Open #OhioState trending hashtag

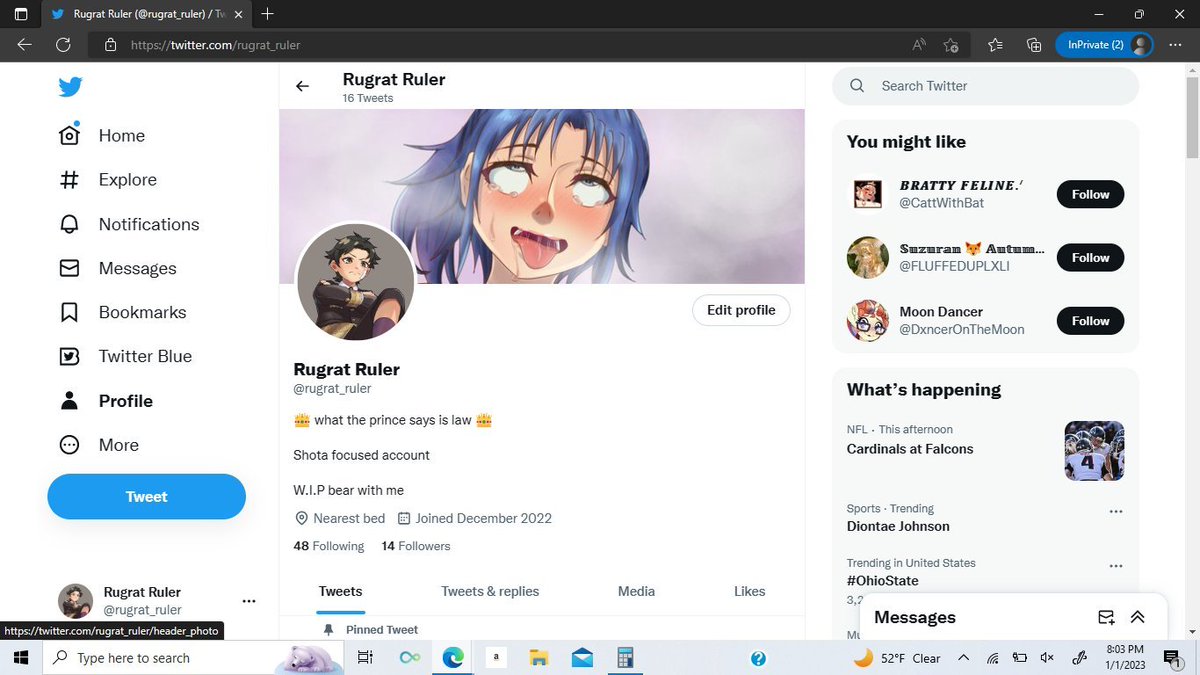point(882,581)
